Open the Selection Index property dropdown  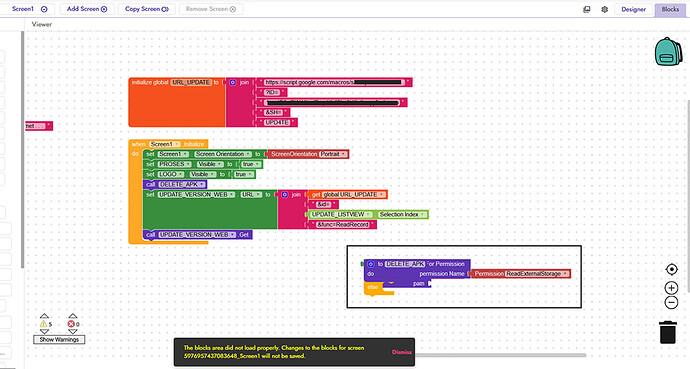pyautogui.click(x=402, y=215)
